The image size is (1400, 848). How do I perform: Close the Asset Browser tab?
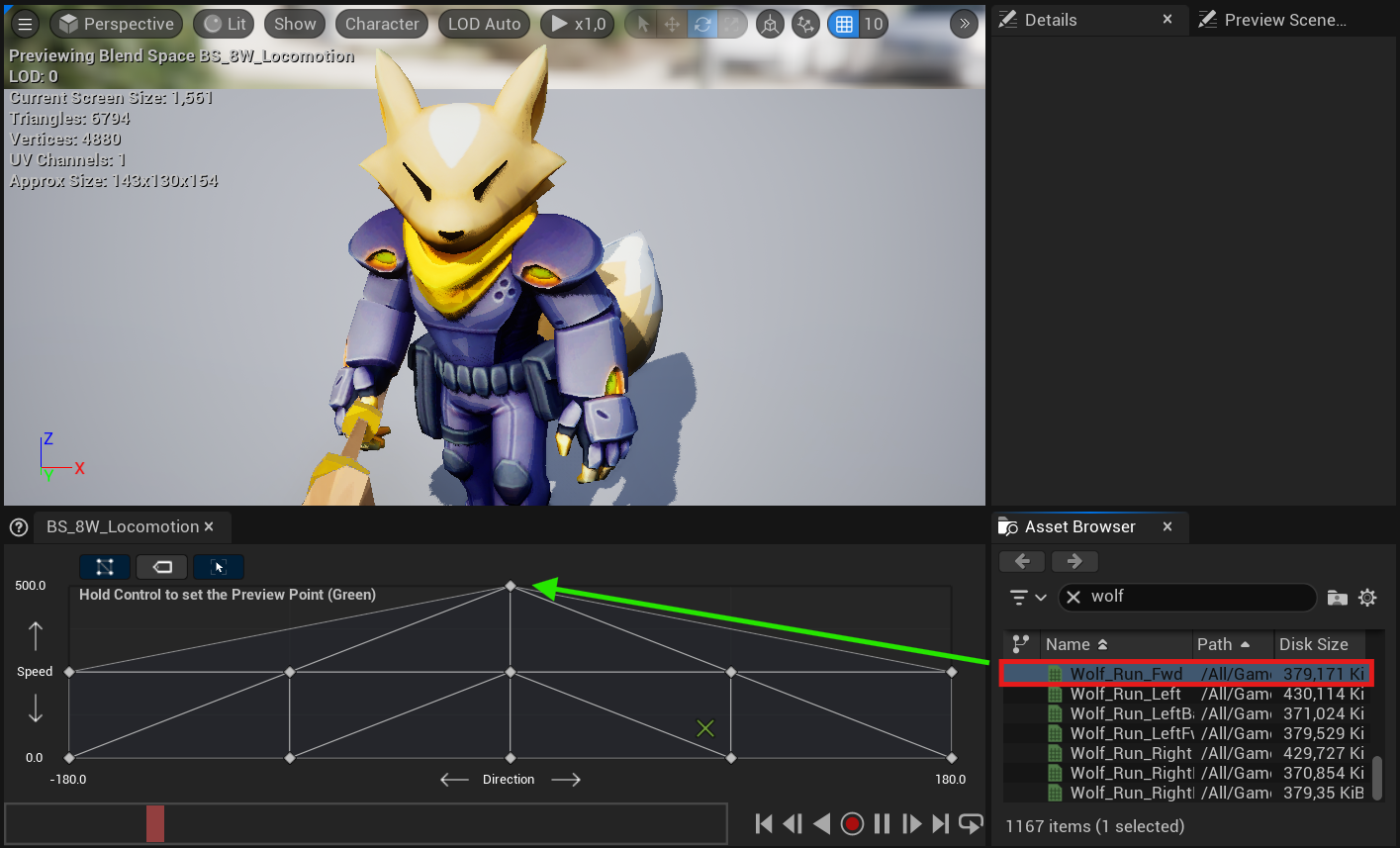click(1167, 526)
